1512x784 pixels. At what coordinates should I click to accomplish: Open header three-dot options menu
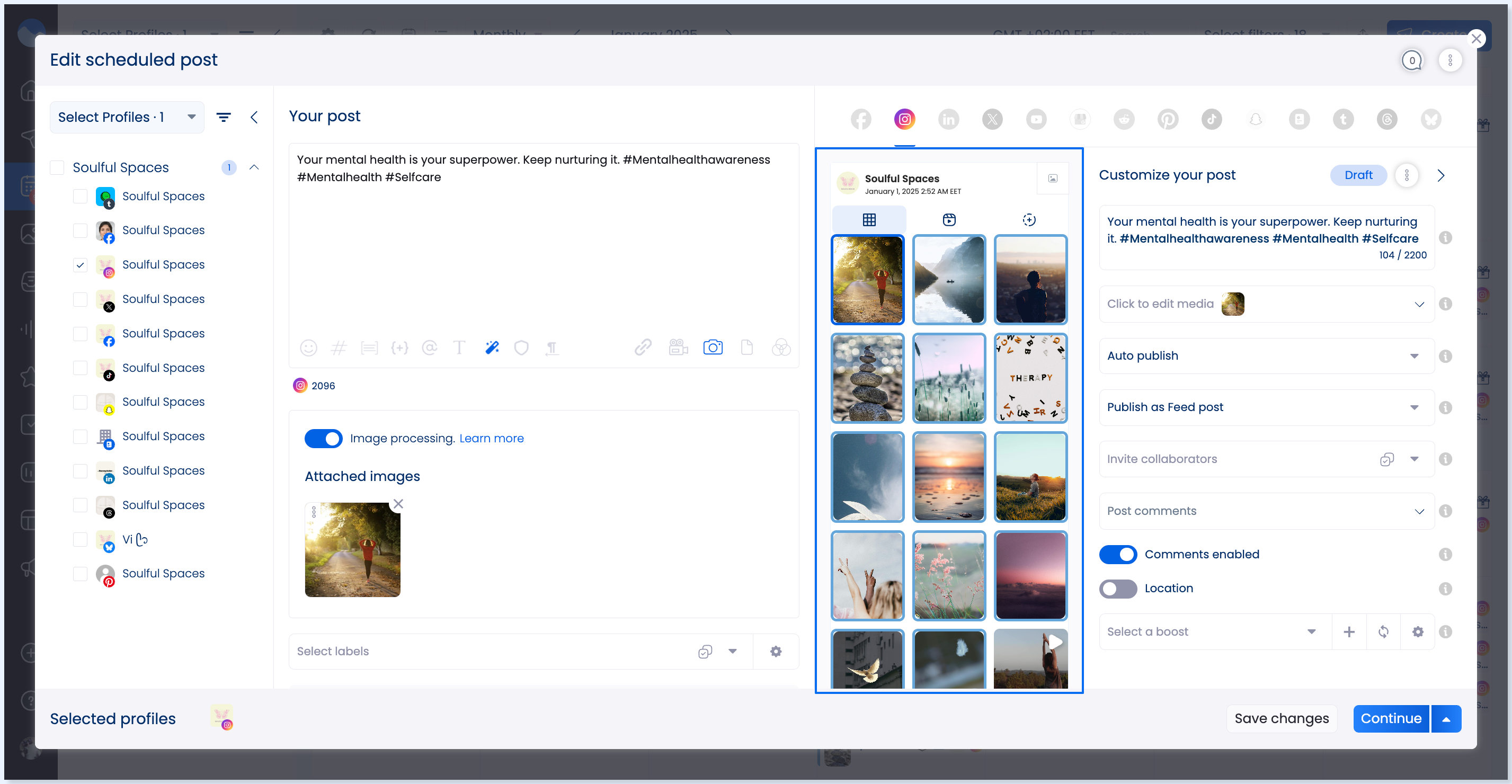(1450, 60)
